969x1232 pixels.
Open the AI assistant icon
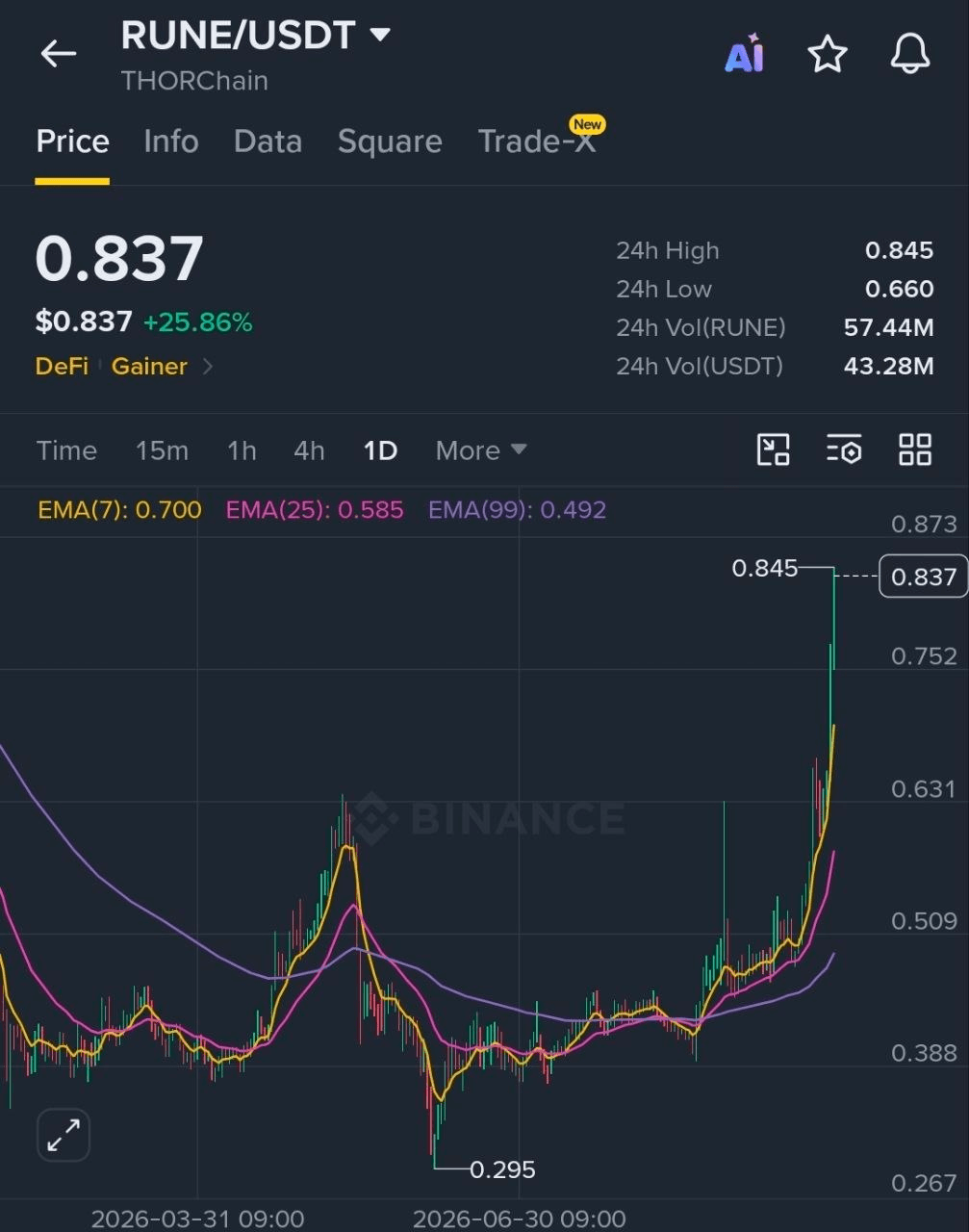744,54
